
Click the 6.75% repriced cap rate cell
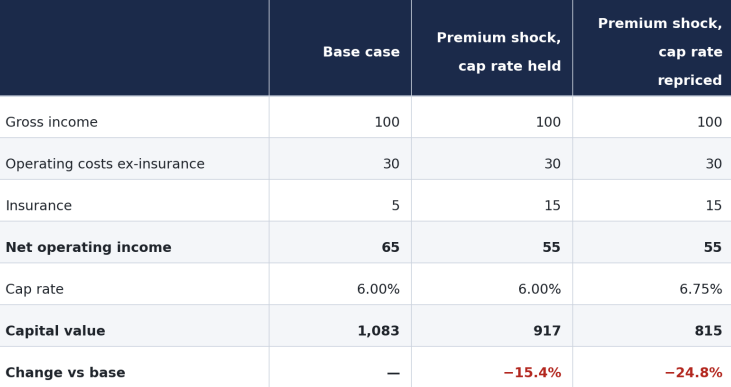701,289
